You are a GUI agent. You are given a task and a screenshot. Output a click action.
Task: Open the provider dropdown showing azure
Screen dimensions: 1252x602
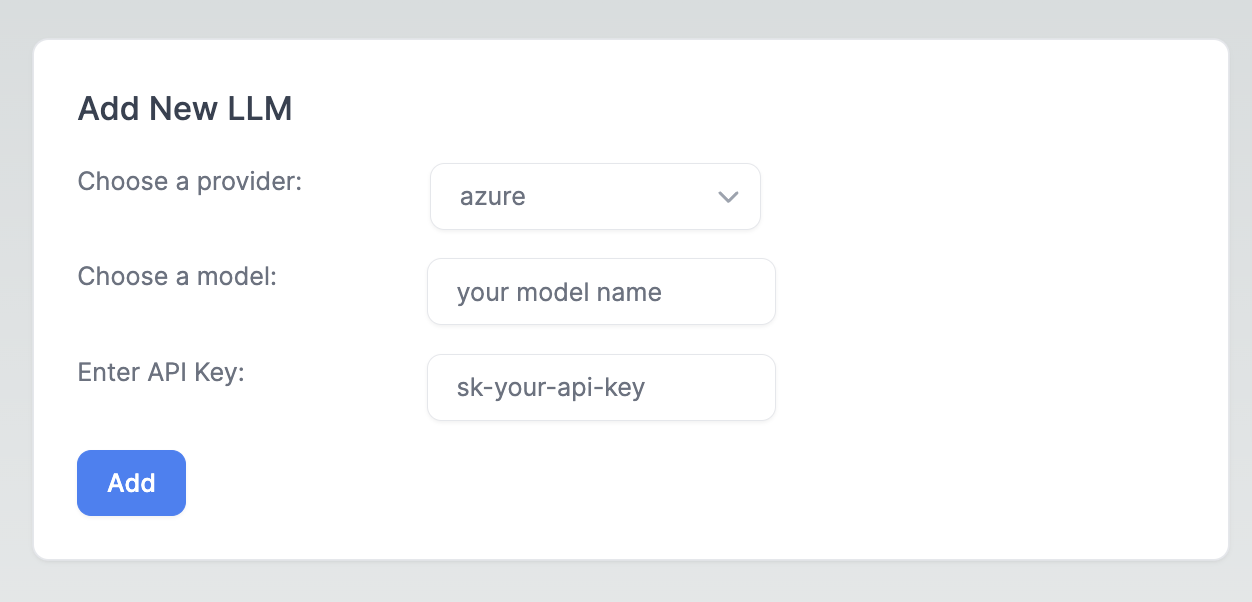pos(595,197)
